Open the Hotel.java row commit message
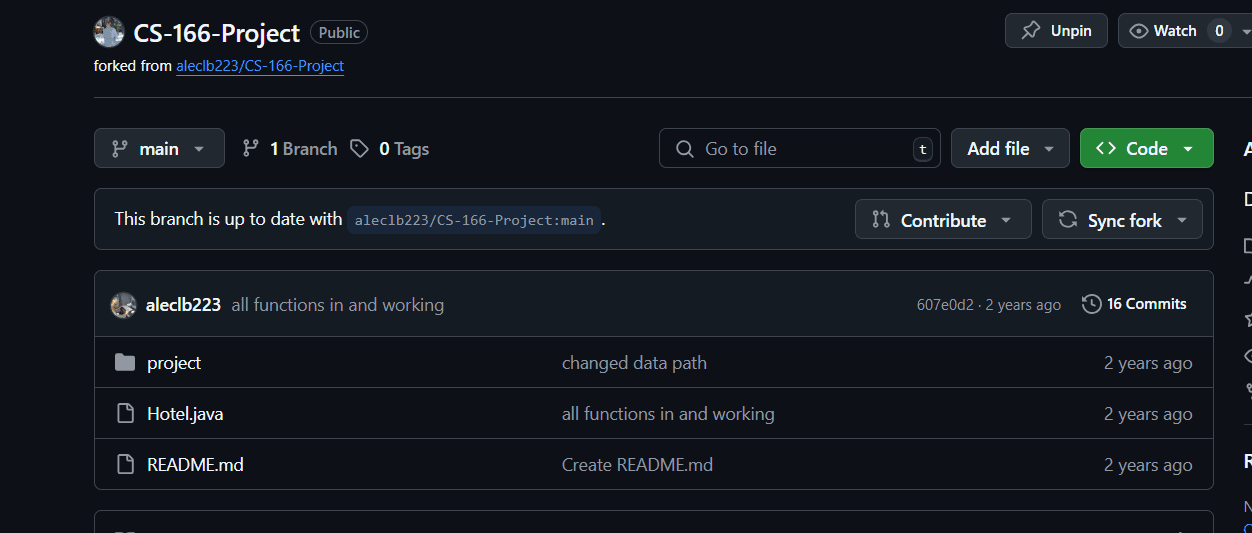Screen dimensions: 1252x533 tap(668, 414)
